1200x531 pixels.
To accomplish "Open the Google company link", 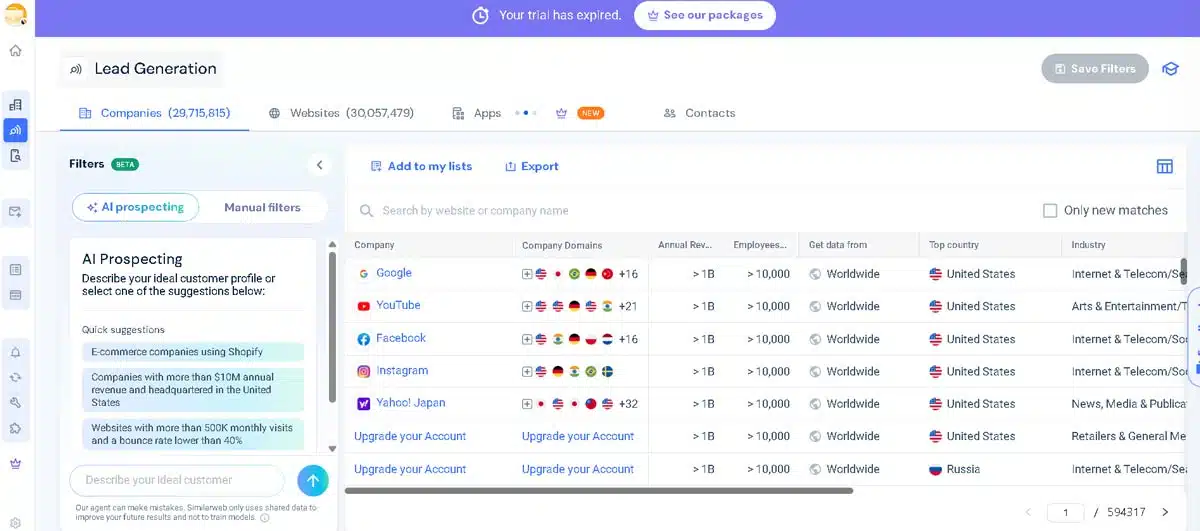I will (x=394, y=273).
